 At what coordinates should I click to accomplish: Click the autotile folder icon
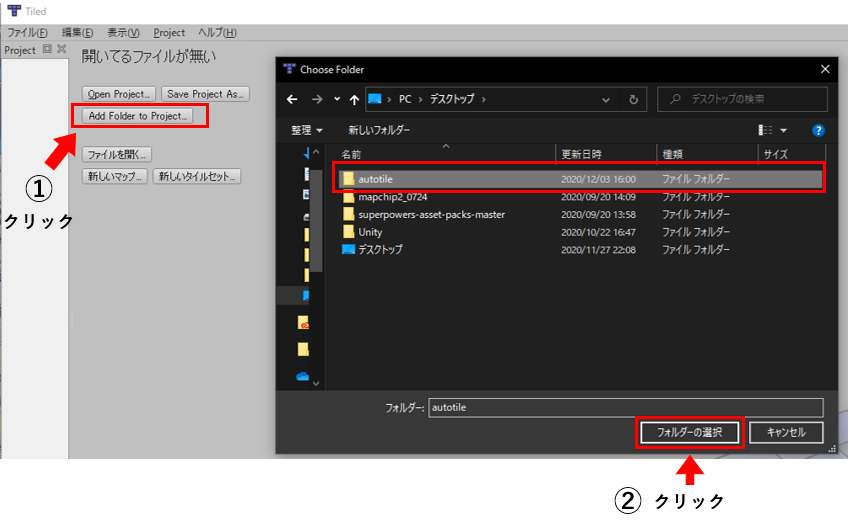[x=349, y=178]
